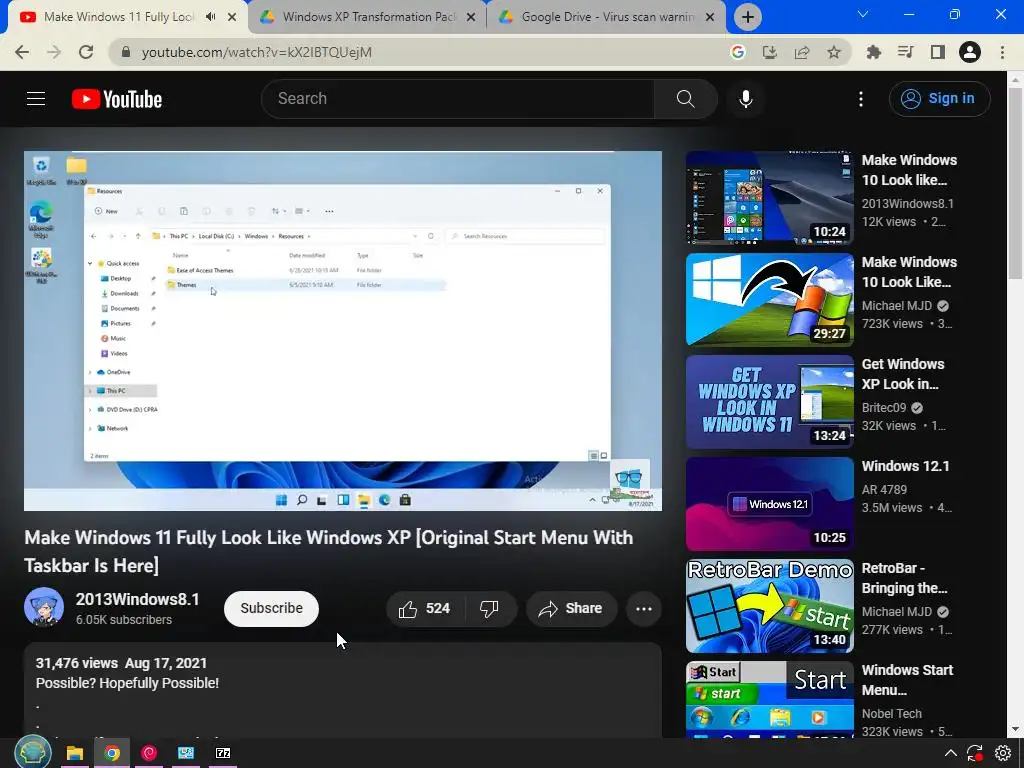
Task: Click the install app icon in address bar
Action: (x=770, y=52)
